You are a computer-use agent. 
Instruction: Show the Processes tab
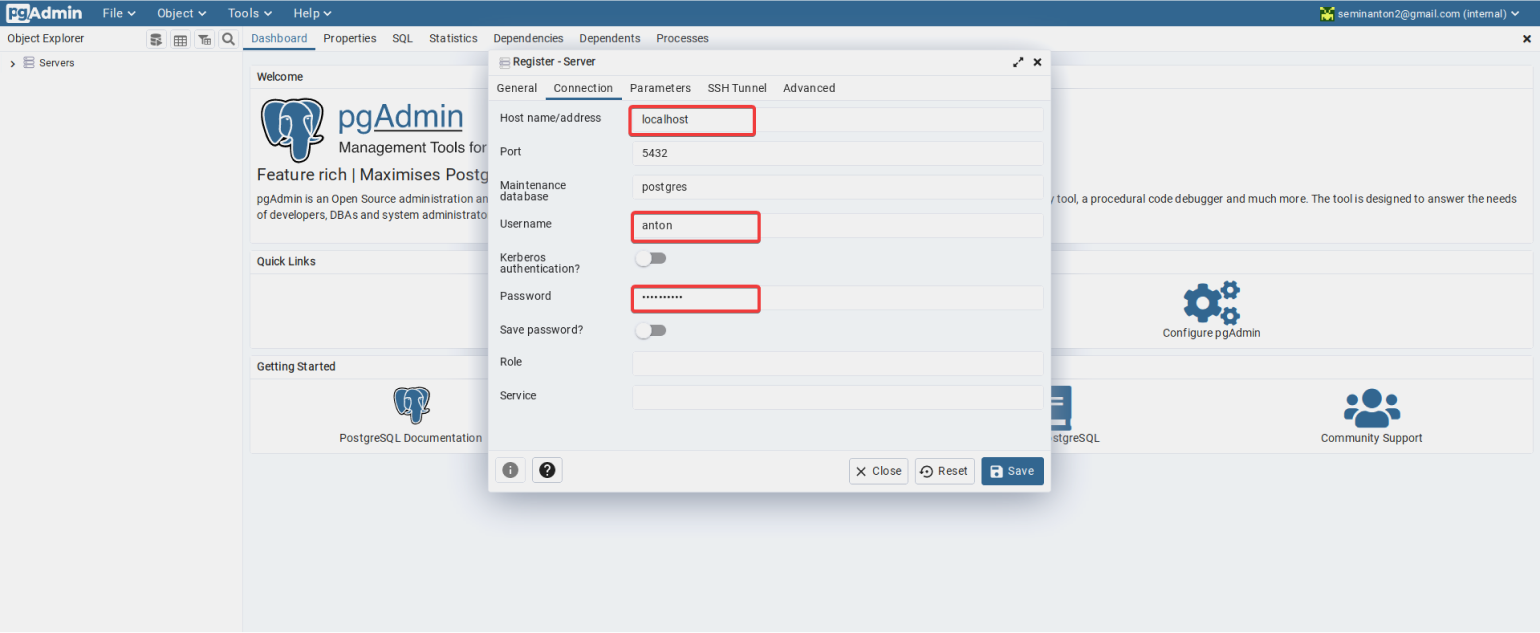click(x=682, y=39)
